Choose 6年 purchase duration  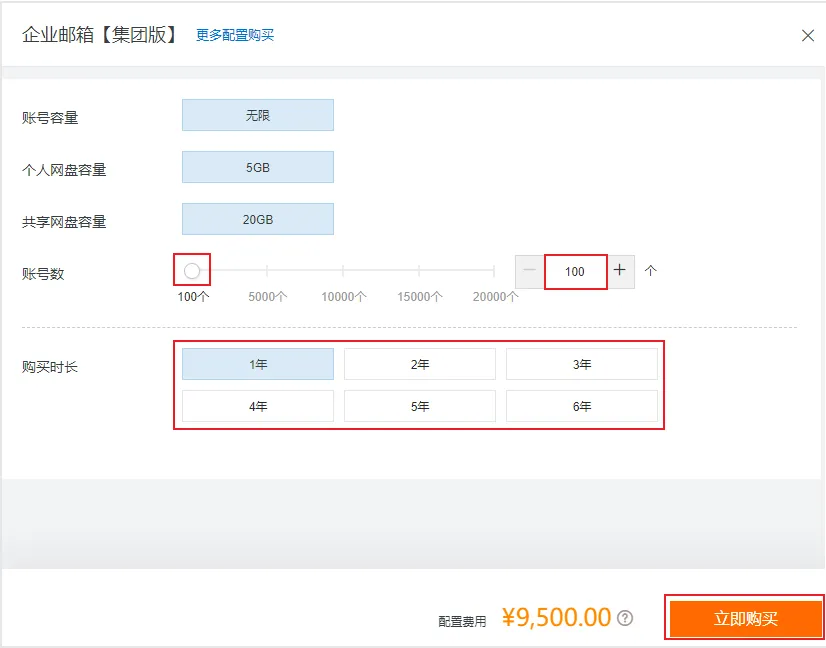click(581, 405)
